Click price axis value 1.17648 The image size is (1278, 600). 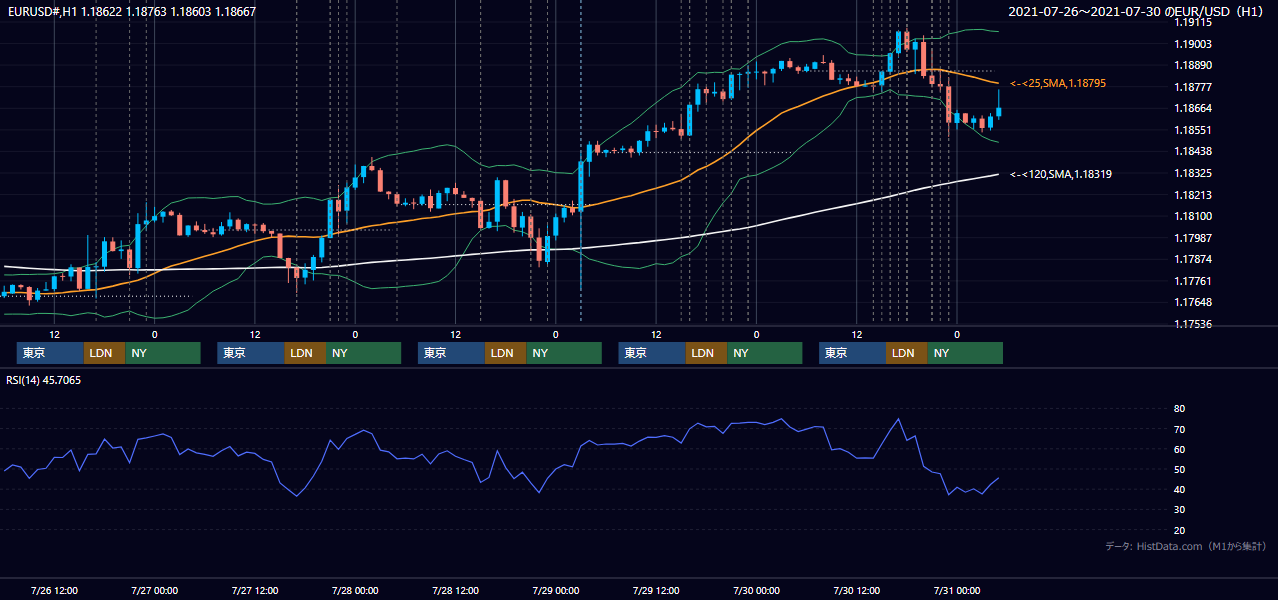click(1193, 302)
